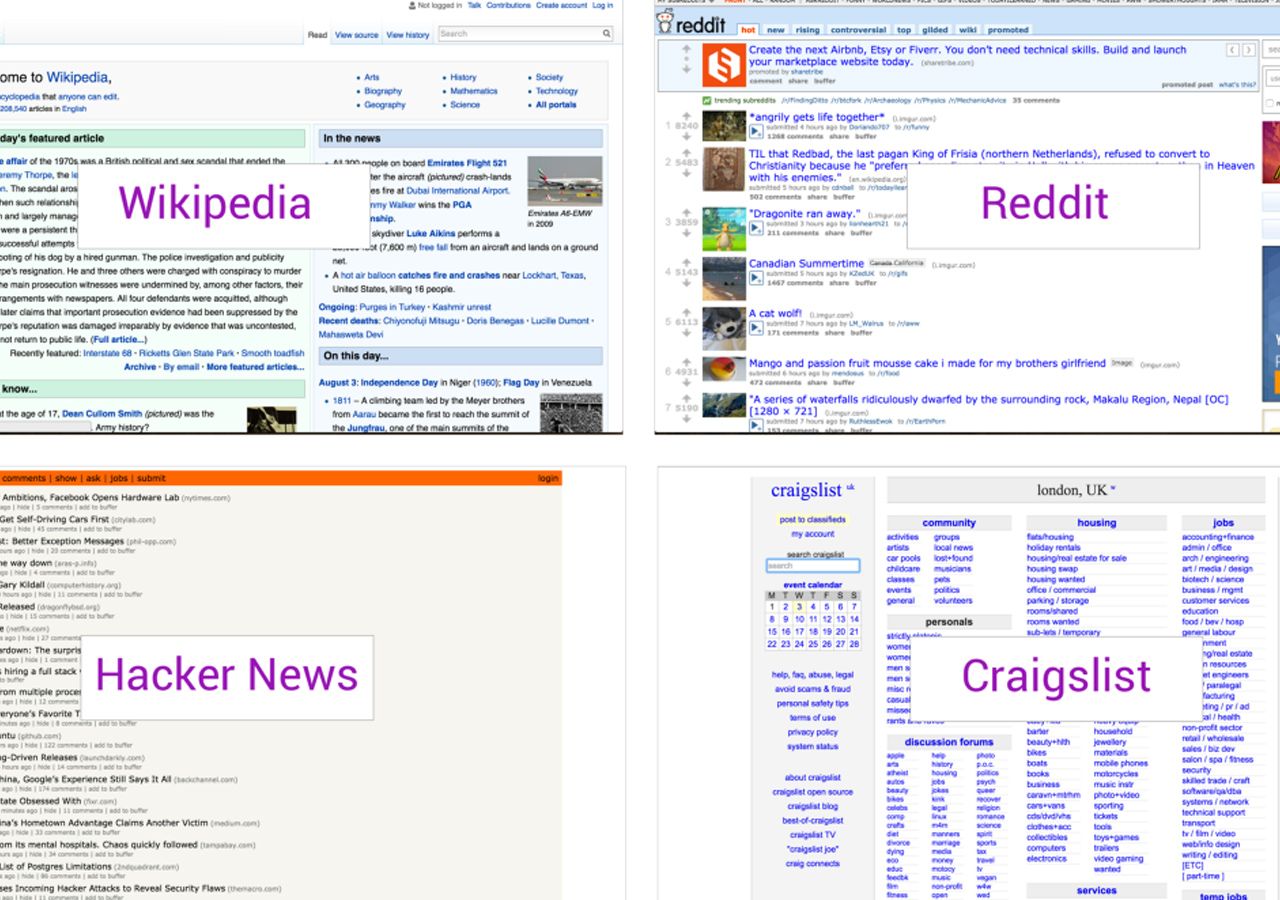Screen dimensions: 1280x900
Task: Upvote the "Dragonite ran away." post
Action: 686,212
